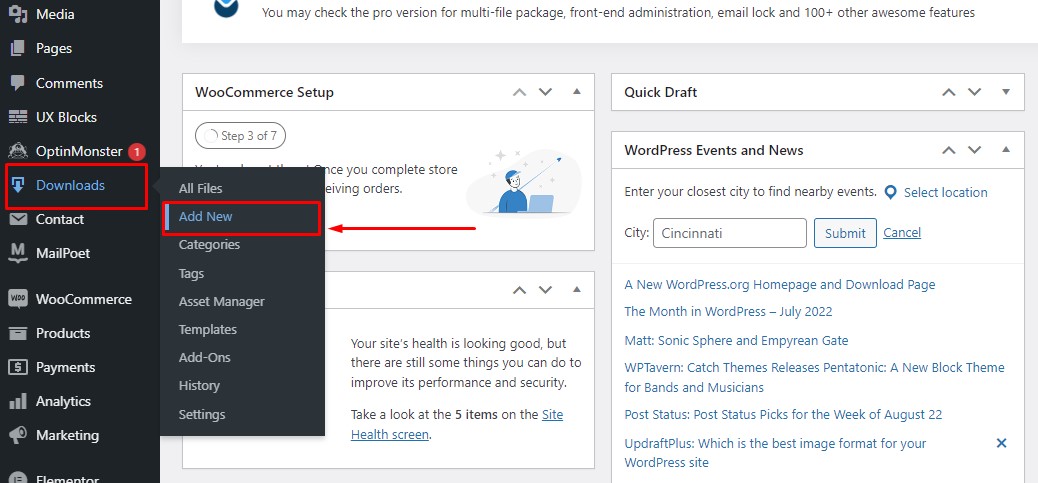The width and height of the screenshot is (1038, 483).
Task: Click the Media sidebar icon
Action: (x=18, y=14)
